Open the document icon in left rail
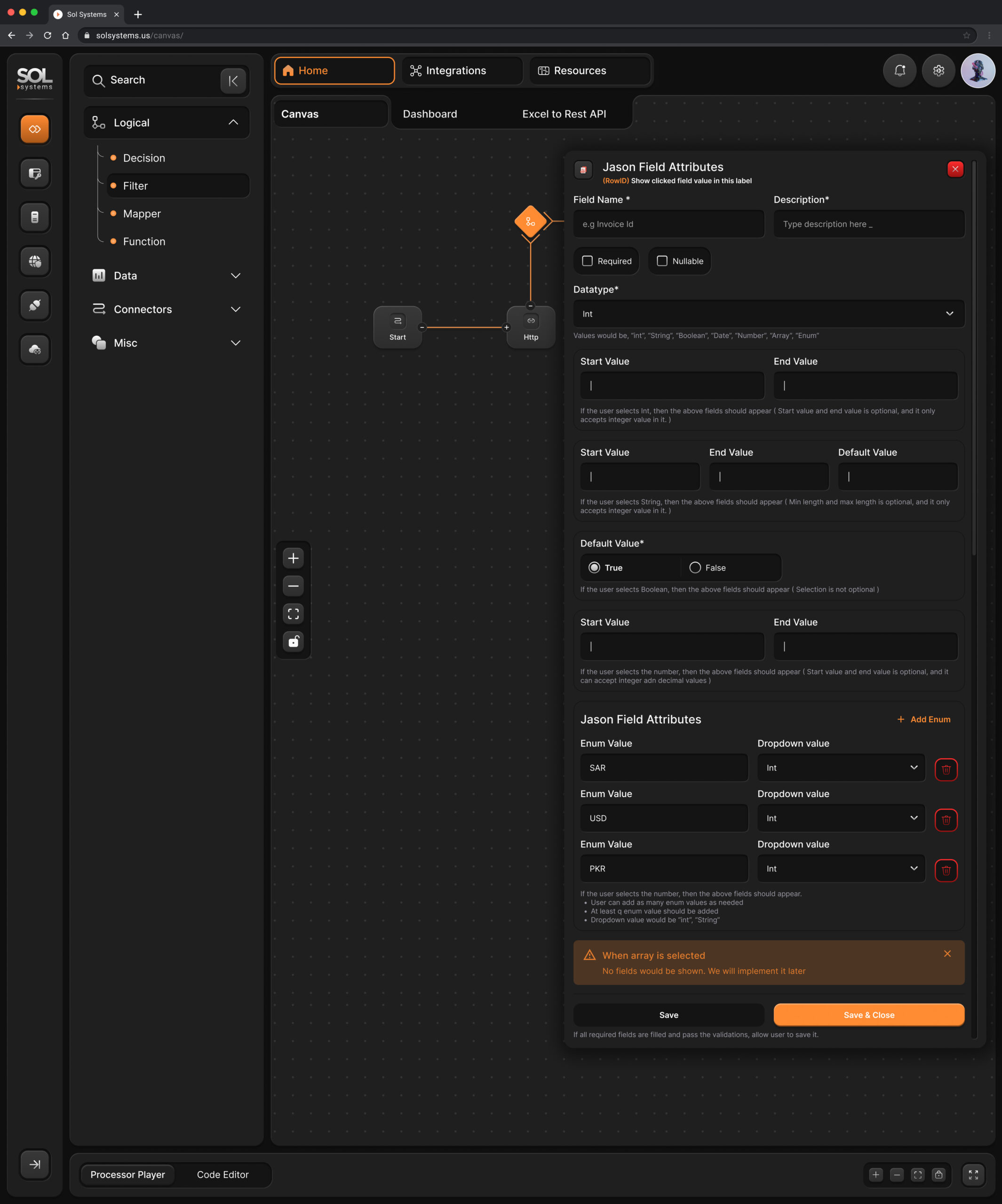1002x1204 pixels. point(35,217)
